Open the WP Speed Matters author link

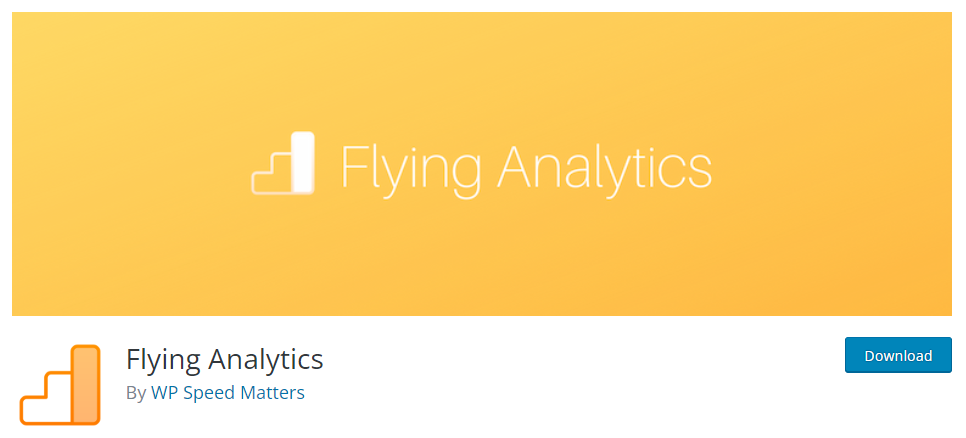[x=227, y=393]
